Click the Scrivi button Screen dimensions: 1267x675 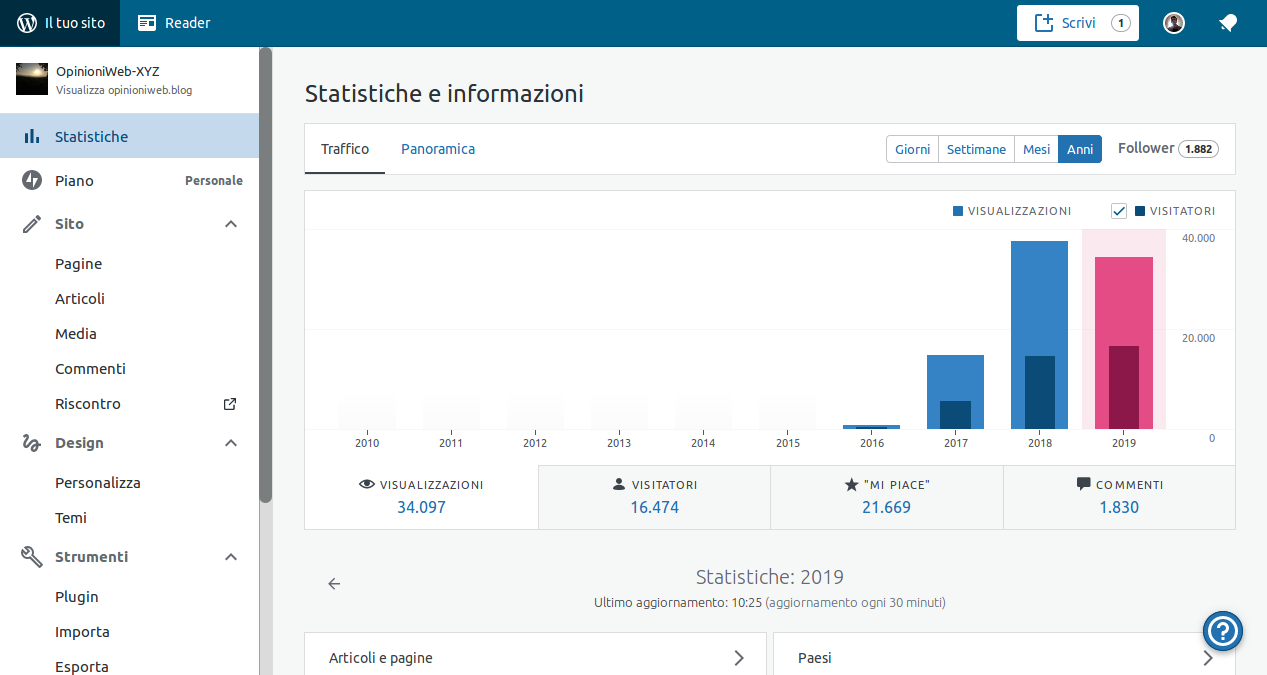tap(1077, 22)
